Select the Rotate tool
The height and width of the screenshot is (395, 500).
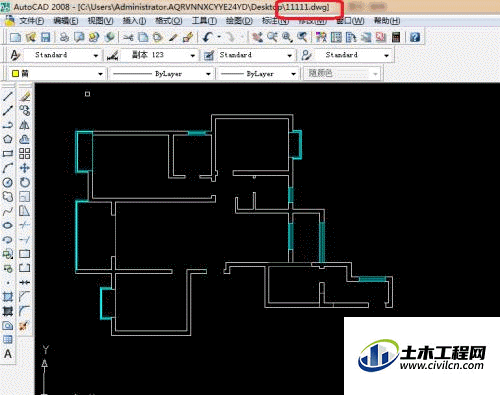click(24, 182)
